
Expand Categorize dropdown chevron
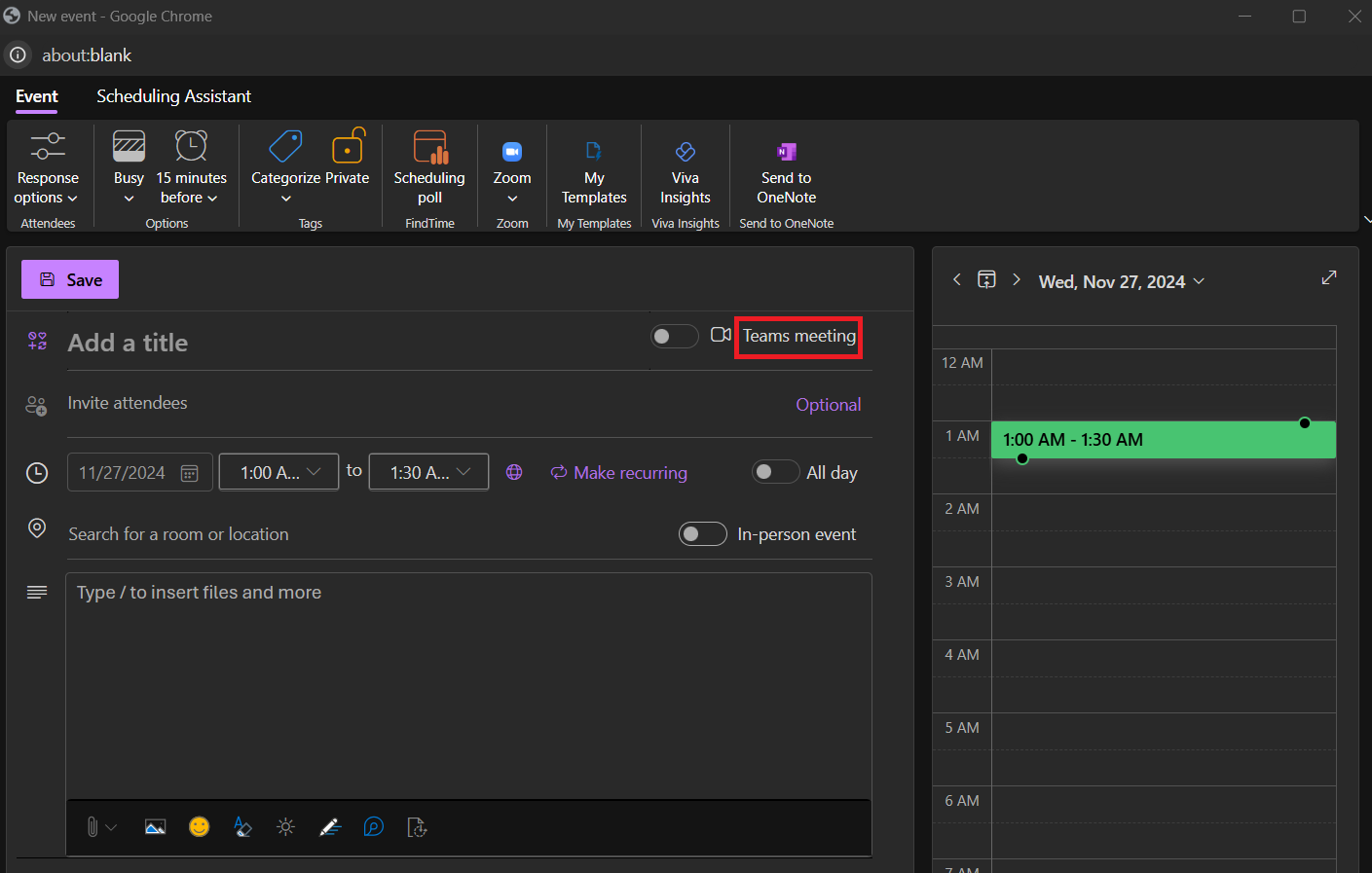pyautogui.click(x=285, y=199)
